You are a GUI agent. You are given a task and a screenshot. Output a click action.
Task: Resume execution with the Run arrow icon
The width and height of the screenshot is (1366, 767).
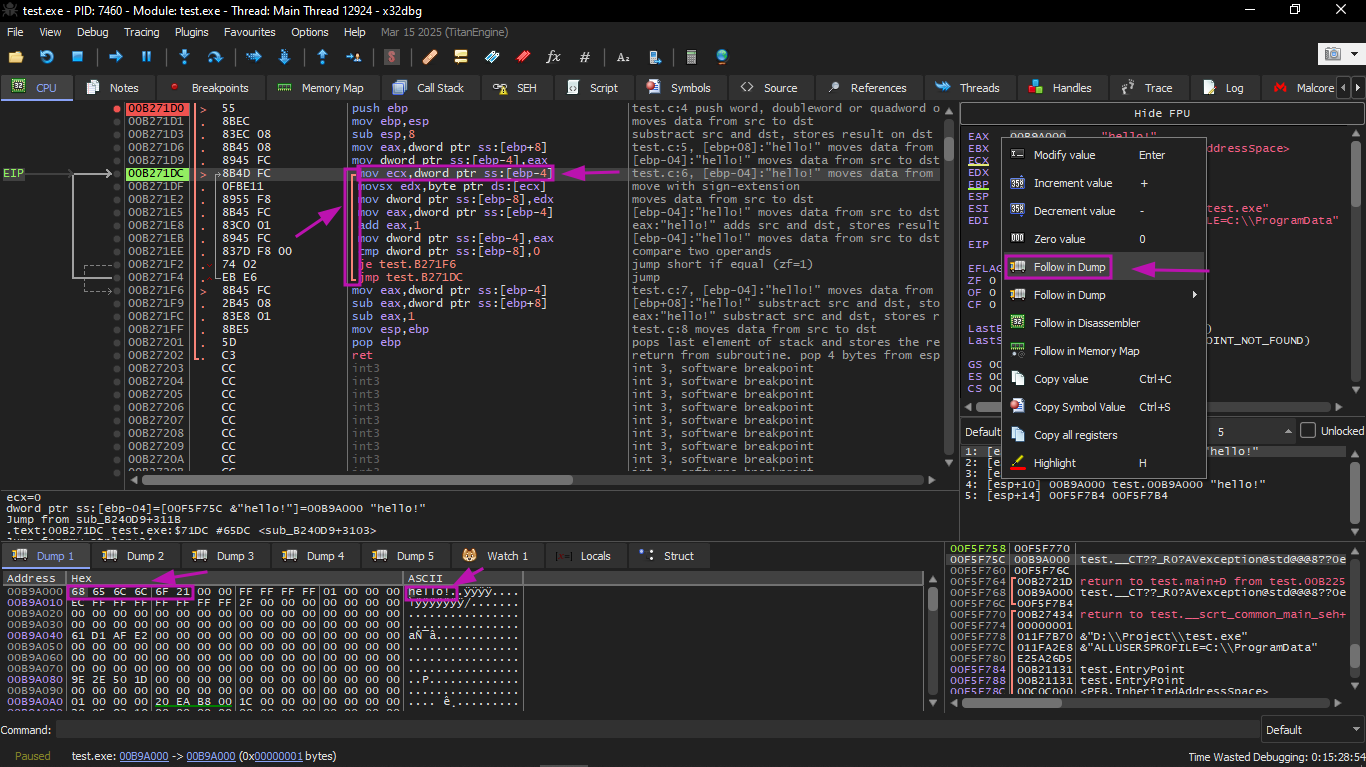click(x=115, y=57)
